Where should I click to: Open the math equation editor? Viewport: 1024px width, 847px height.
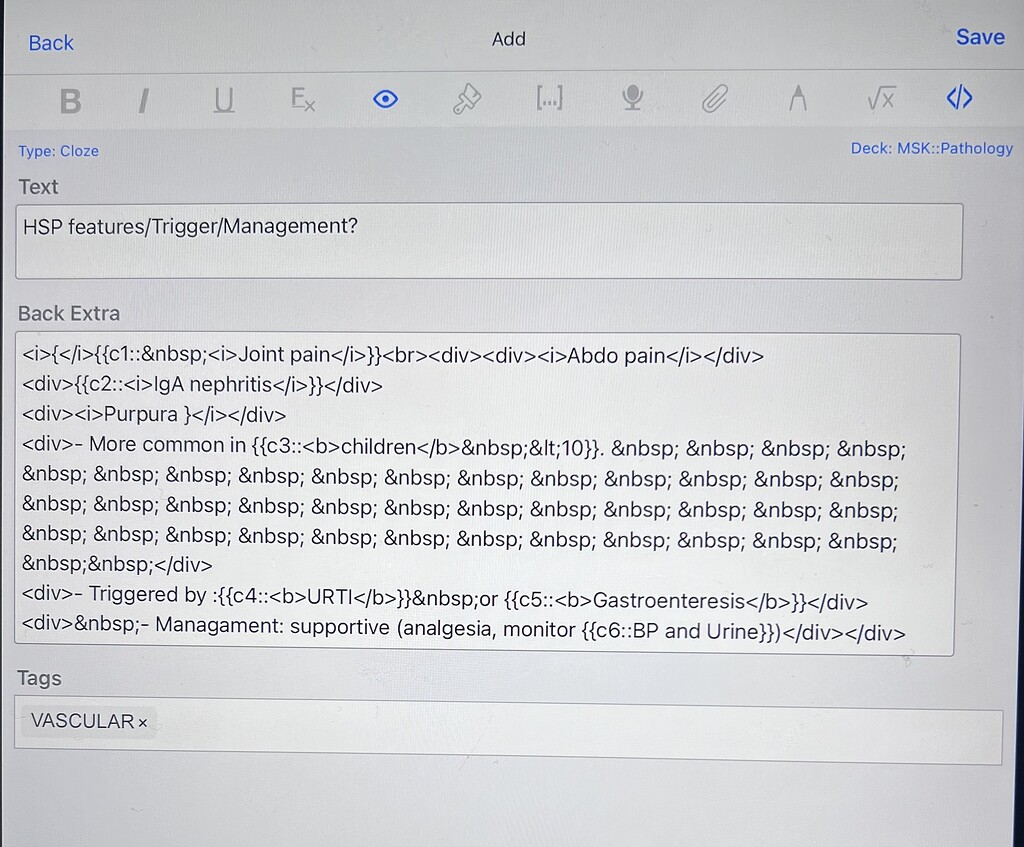[x=880, y=97]
